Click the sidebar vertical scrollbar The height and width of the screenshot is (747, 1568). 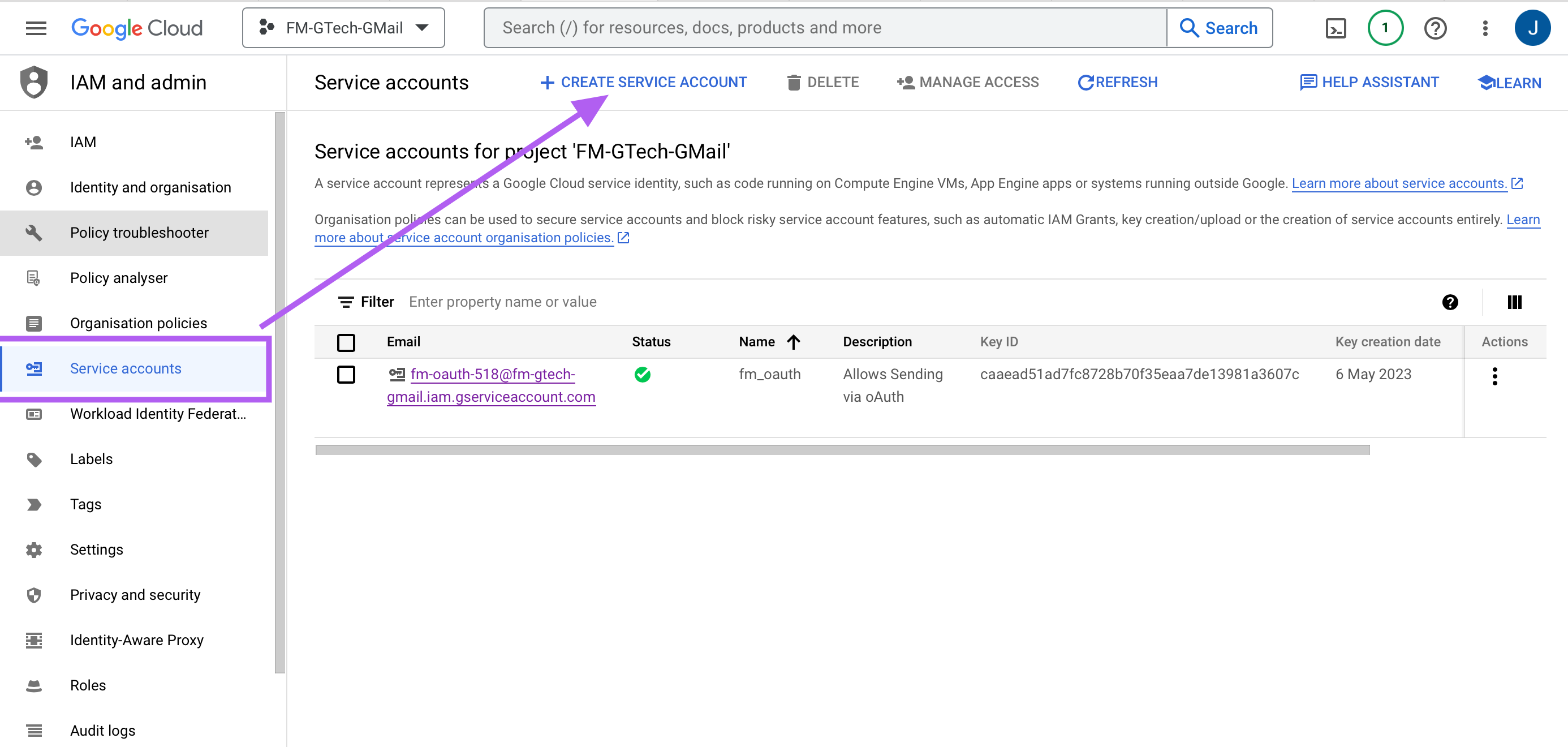click(279, 393)
